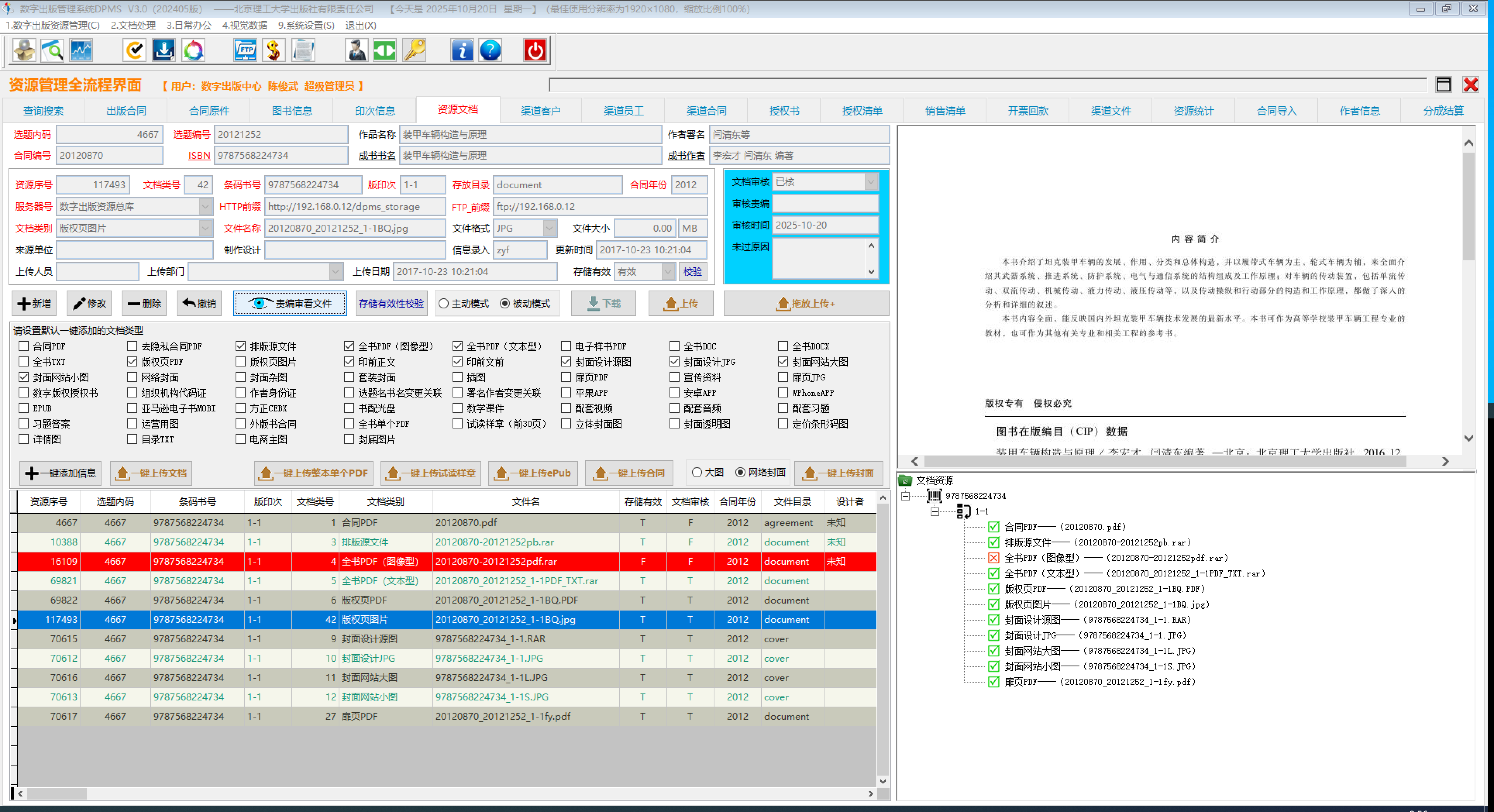The height and width of the screenshot is (812, 1494).
Task: Click the golden key toolbar icon
Action: pos(414,50)
